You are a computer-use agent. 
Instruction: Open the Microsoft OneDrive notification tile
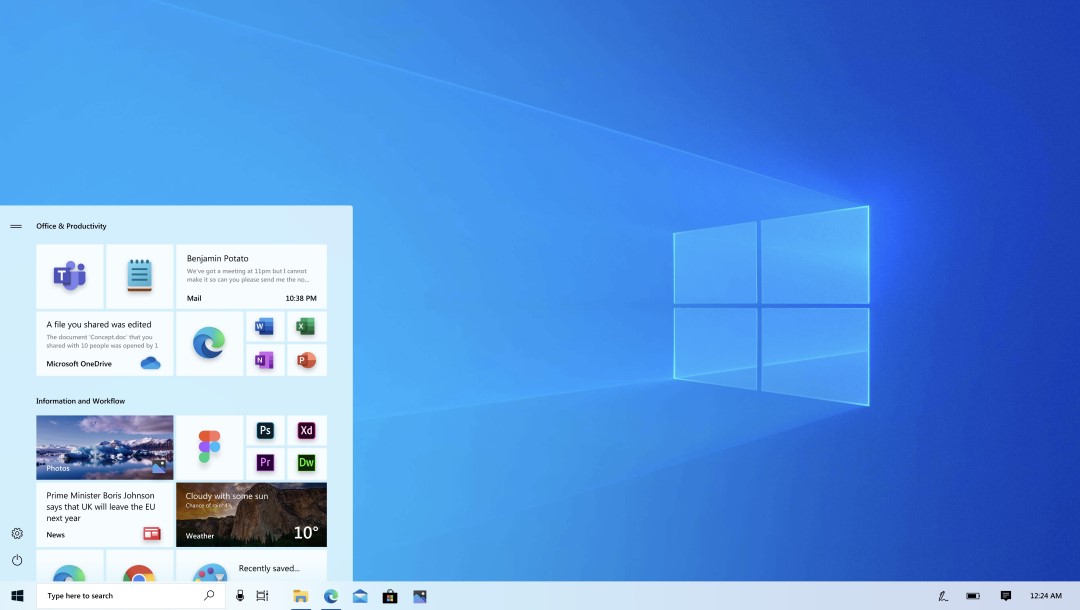(105, 343)
